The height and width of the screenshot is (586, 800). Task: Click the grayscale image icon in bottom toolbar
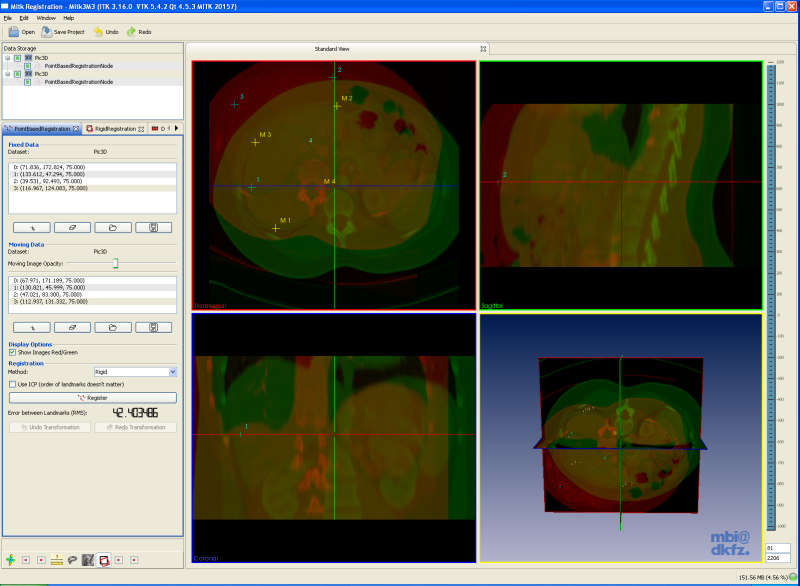88,560
